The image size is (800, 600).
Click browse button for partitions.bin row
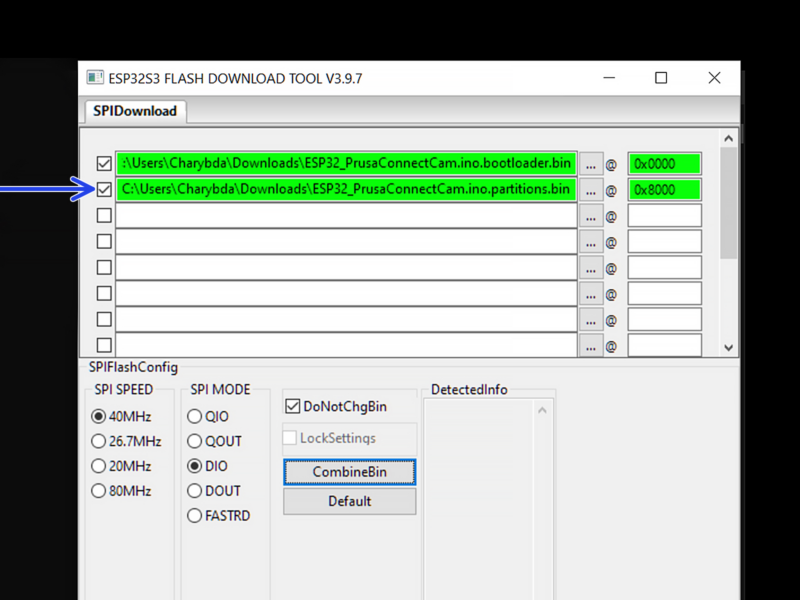pyautogui.click(x=590, y=190)
